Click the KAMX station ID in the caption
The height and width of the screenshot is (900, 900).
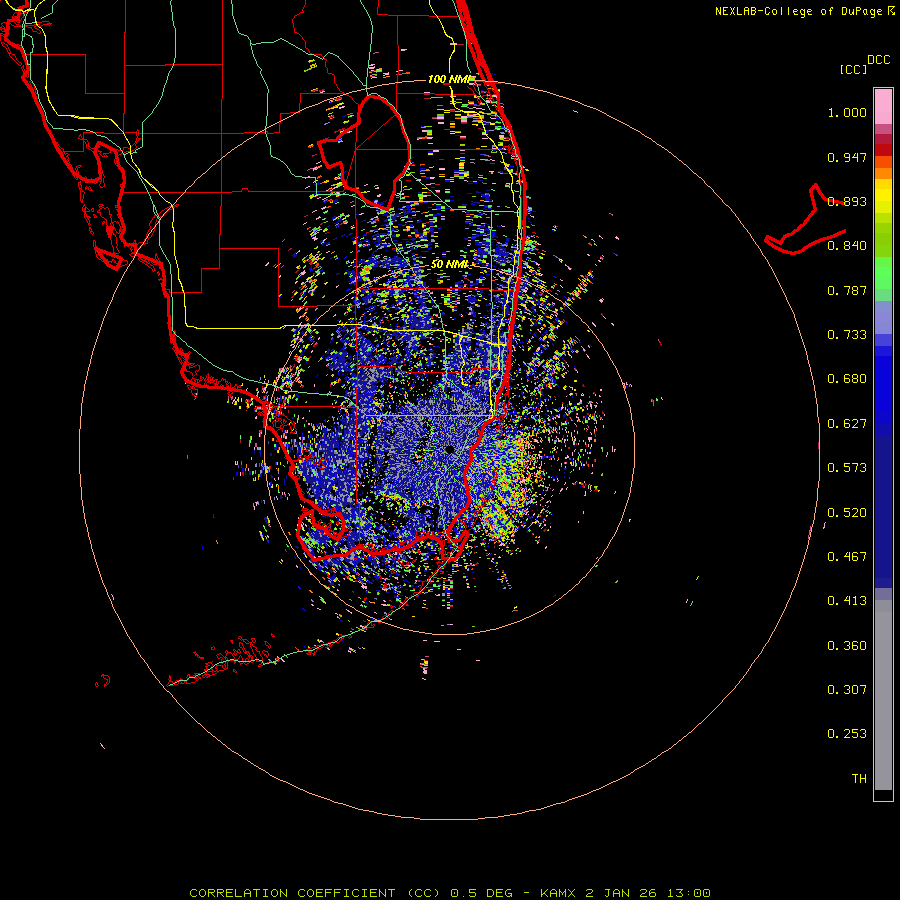click(x=557, y=893)
